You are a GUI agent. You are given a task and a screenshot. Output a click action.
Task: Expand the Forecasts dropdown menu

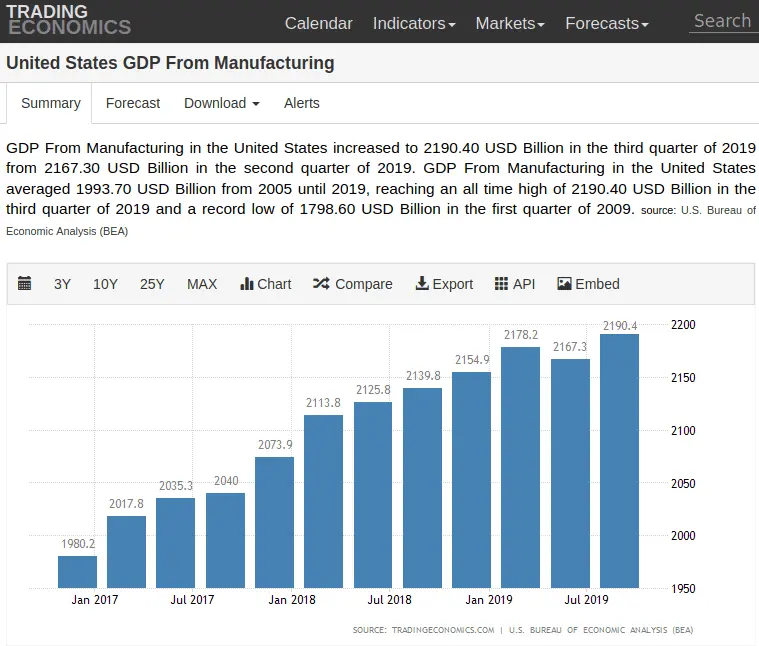coord(606,23)
